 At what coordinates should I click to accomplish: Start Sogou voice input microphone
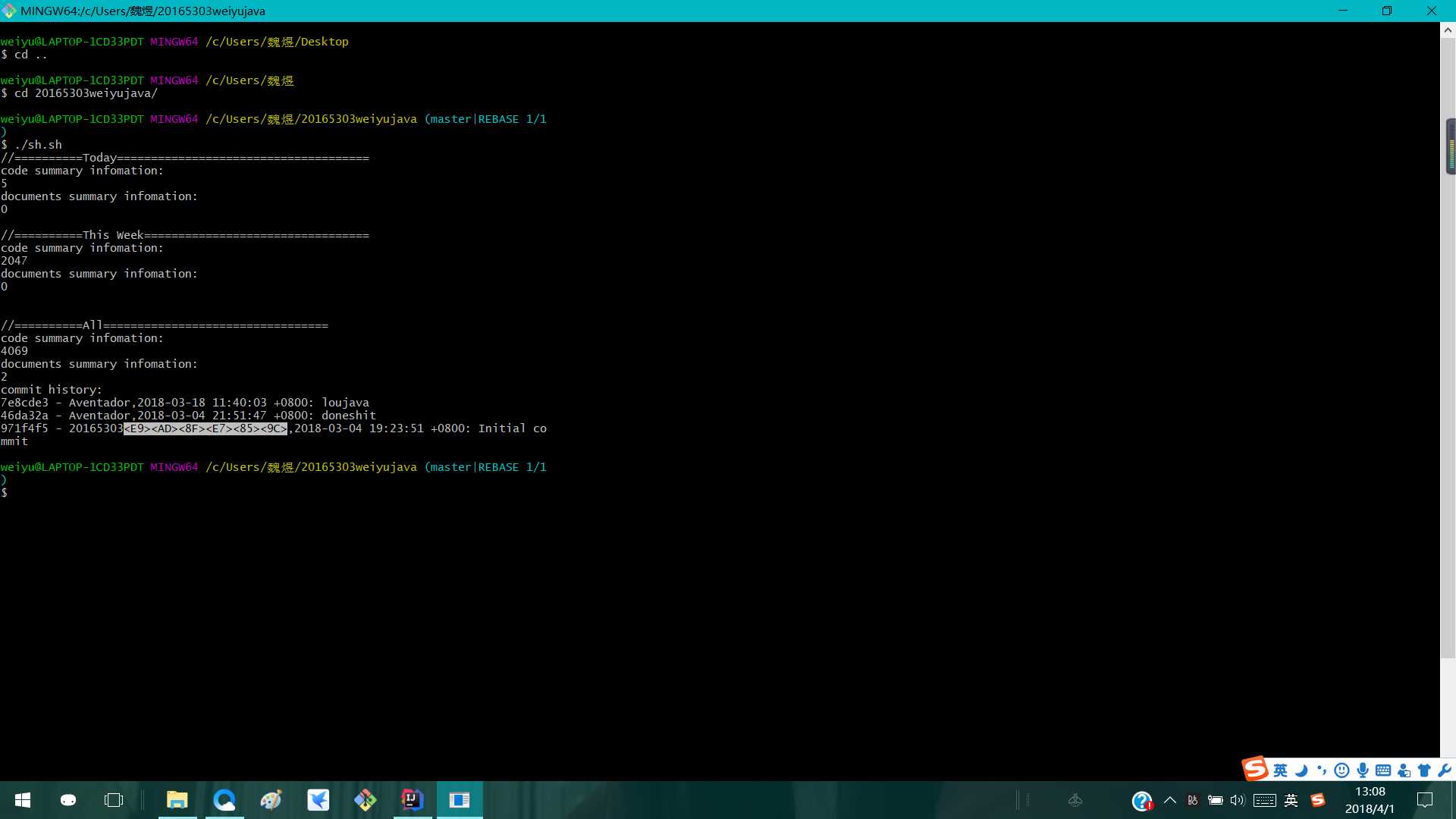point(1363,771)
